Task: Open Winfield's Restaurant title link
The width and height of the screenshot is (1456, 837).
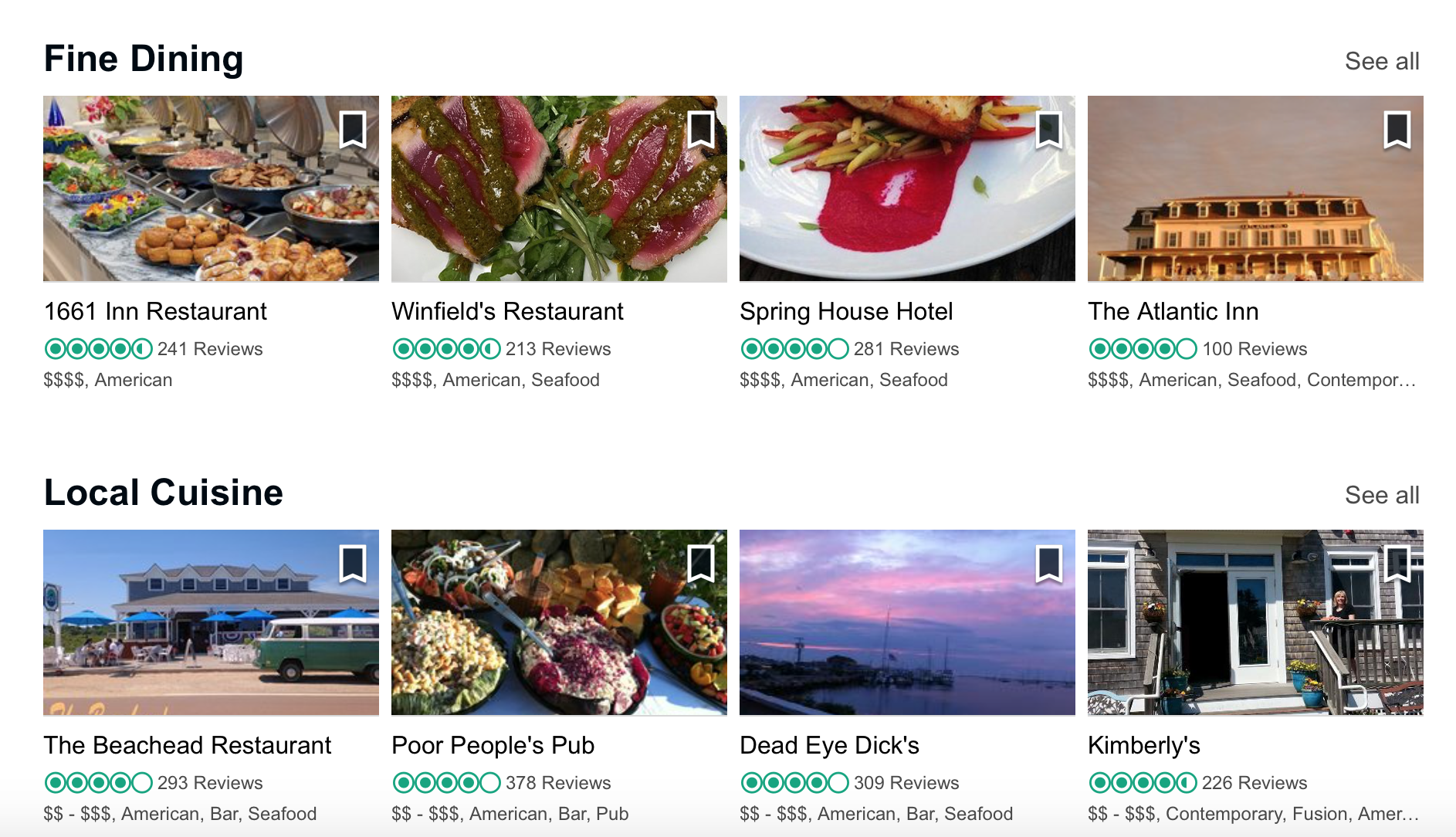Action: coord(507,311)
